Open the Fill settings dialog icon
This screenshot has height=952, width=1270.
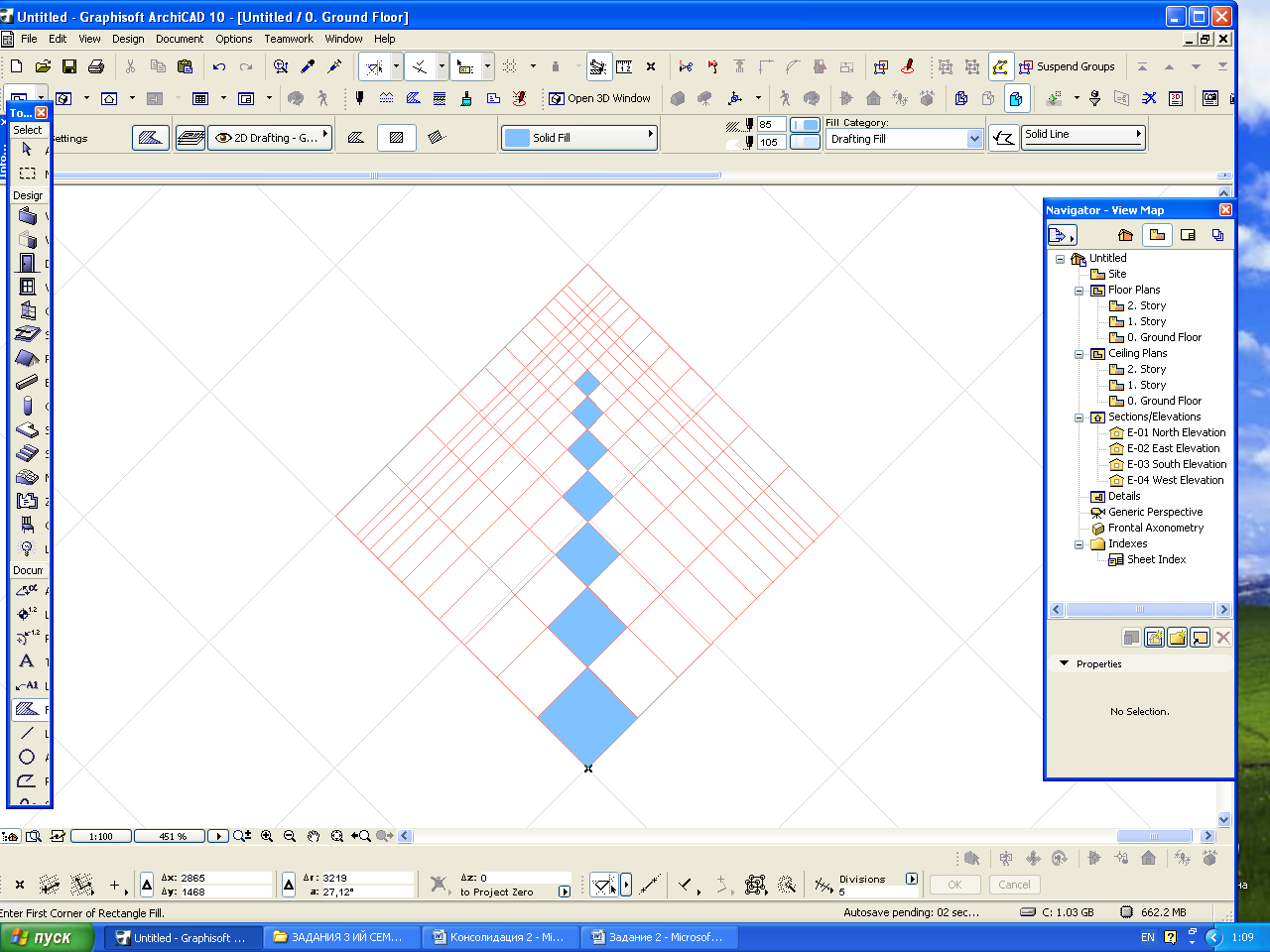pyautogui.click(x=151, y=138)
